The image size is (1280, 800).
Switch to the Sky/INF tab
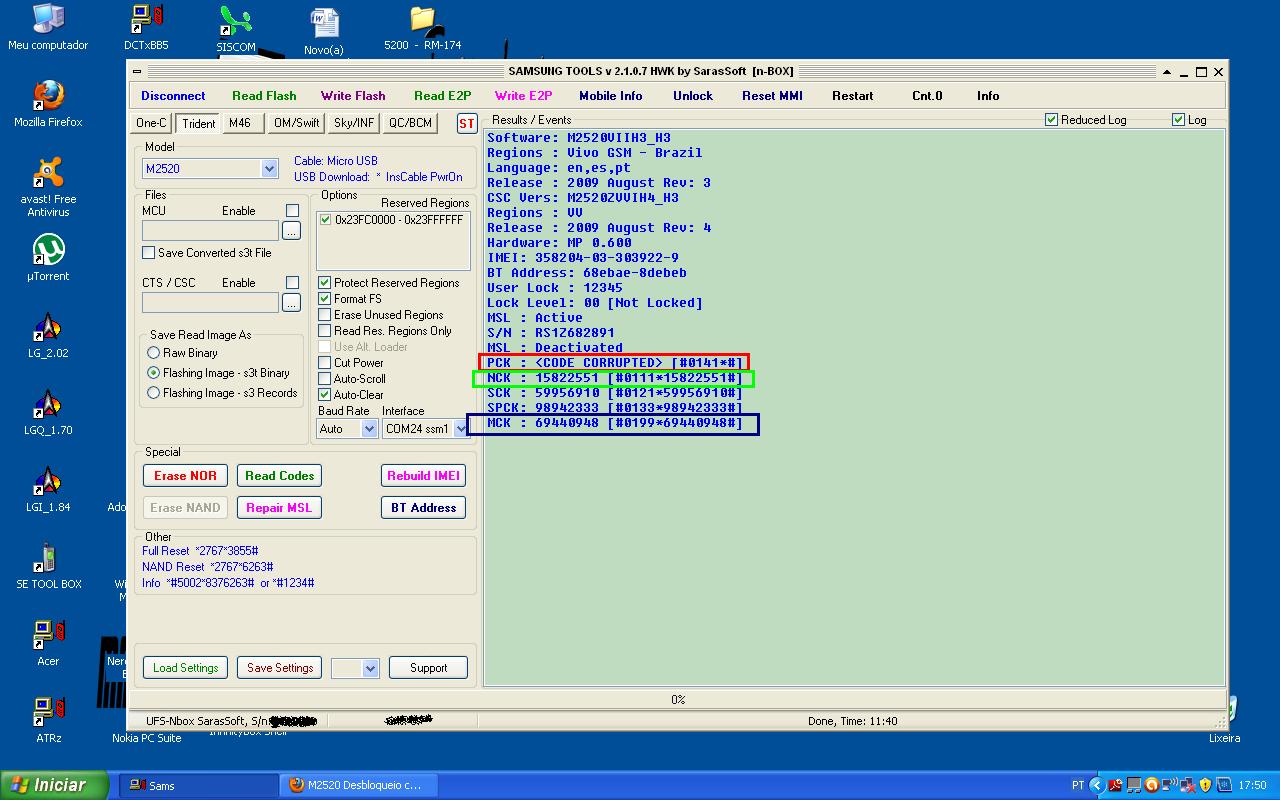click(354, 123)
